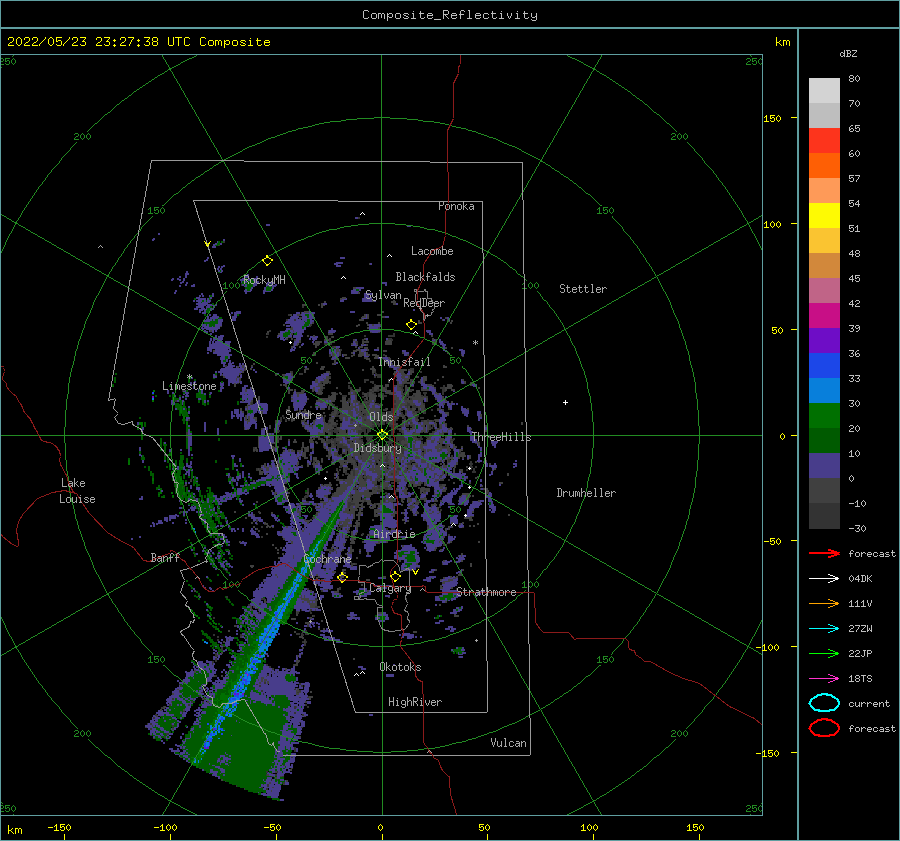This screenshot has width=900, height=841.
Task: Click the yellow diamond marker above Calgary
Action: point(395,576)
